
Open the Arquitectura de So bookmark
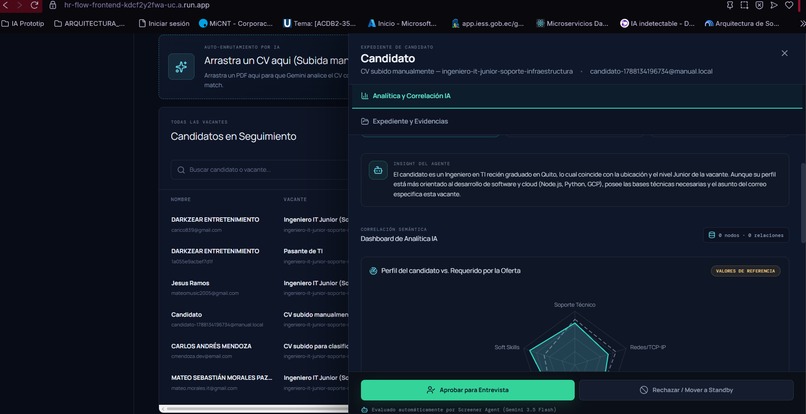pyautogui.click(x=742, y=24)
